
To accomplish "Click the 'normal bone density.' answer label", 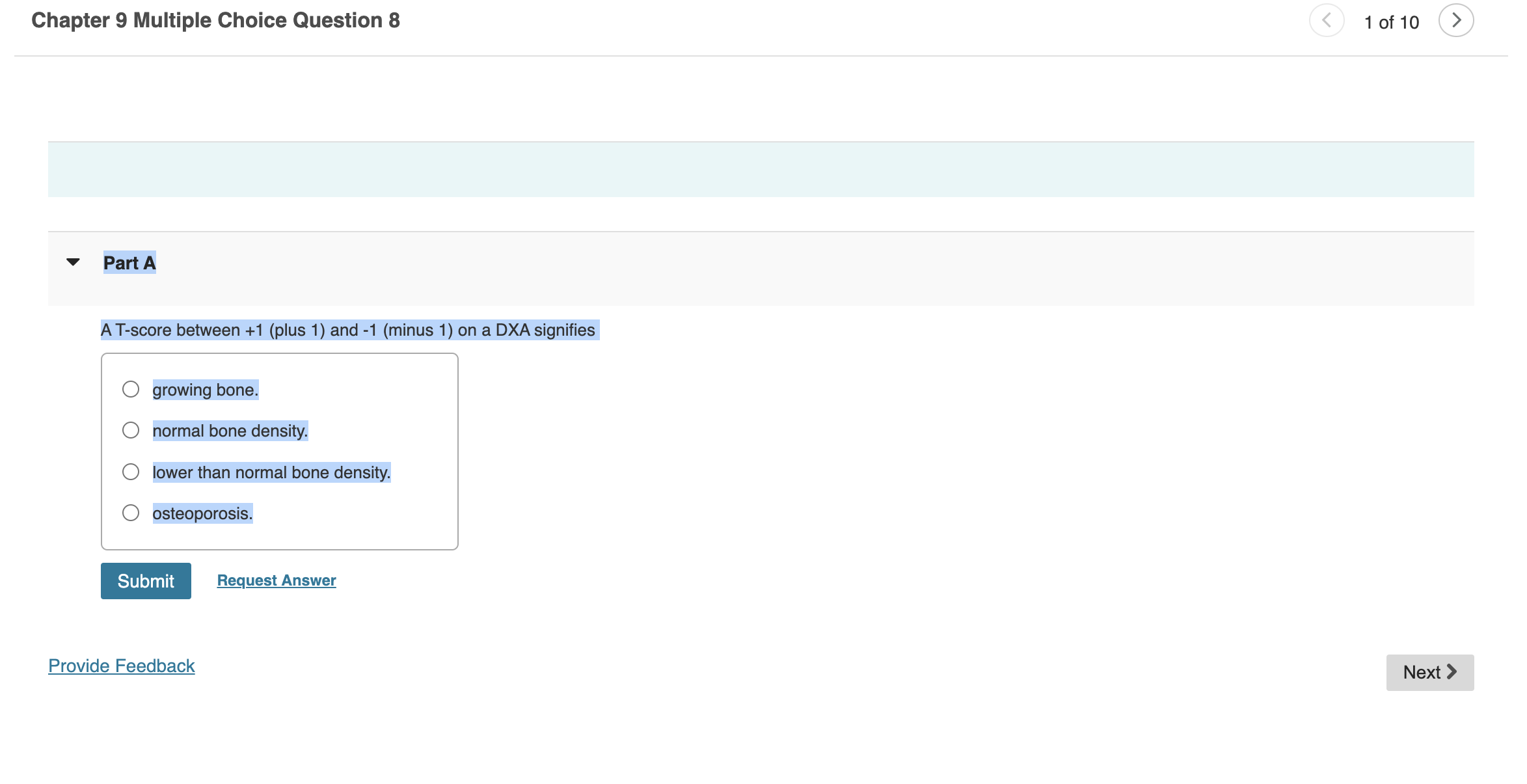I will coord(230,431).
